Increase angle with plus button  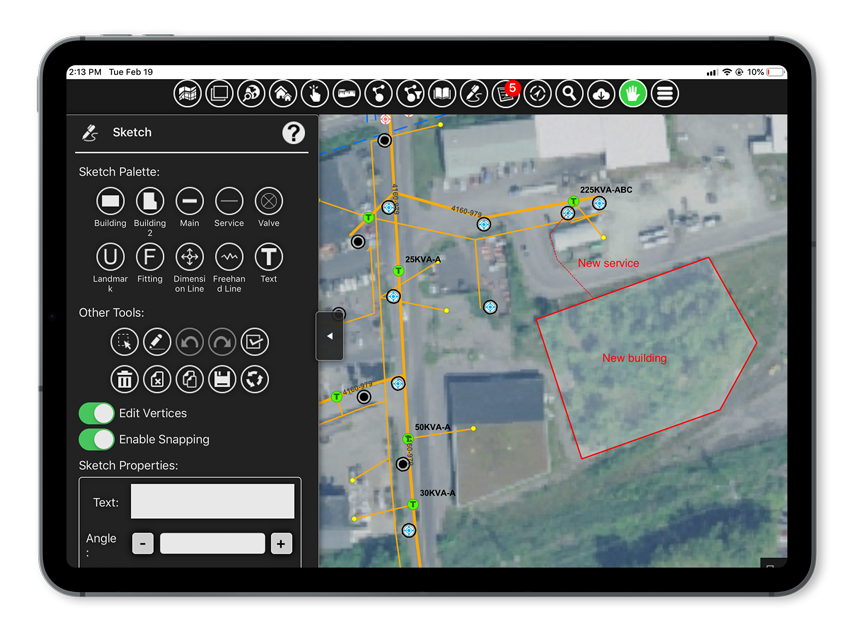281,543
